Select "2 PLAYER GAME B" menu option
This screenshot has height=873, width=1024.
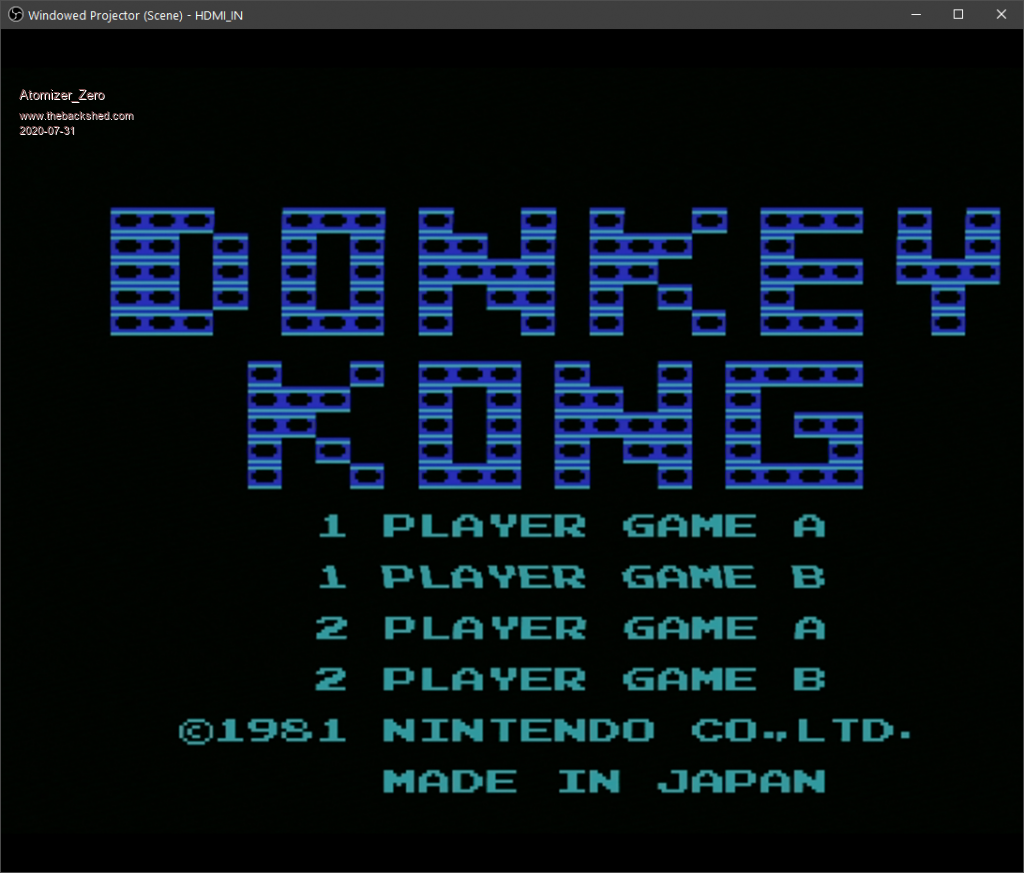click(571, 678)
